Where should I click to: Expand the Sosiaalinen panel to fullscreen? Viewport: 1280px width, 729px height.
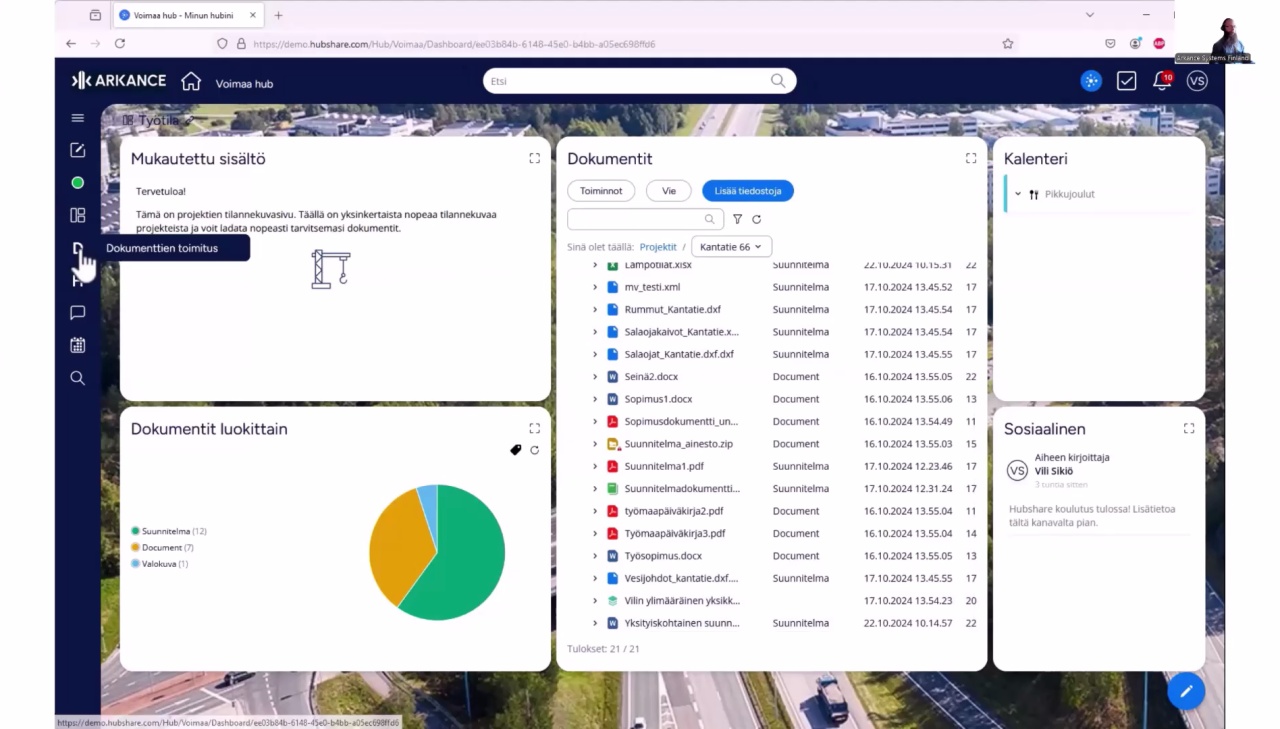[x=1188, y=428]
